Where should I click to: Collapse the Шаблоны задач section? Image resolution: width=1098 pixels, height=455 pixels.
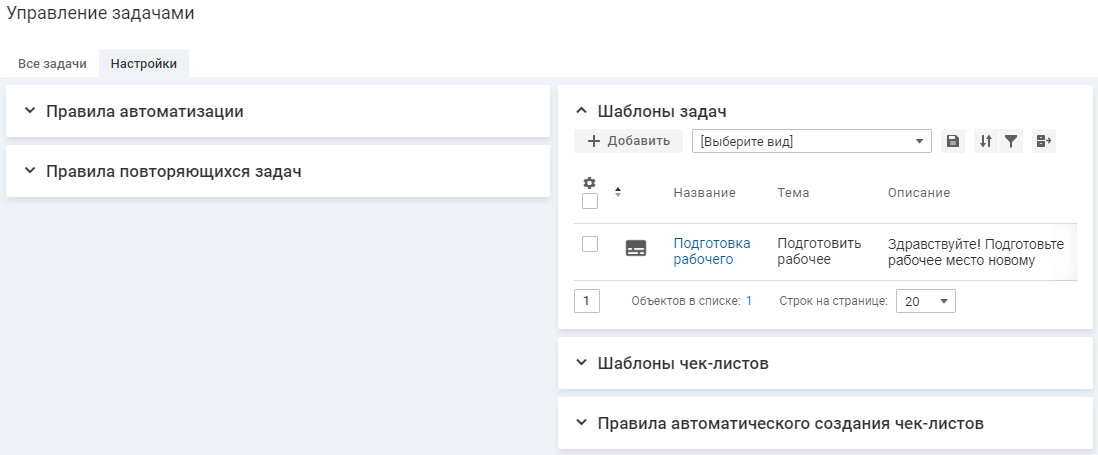coord(581,111)
